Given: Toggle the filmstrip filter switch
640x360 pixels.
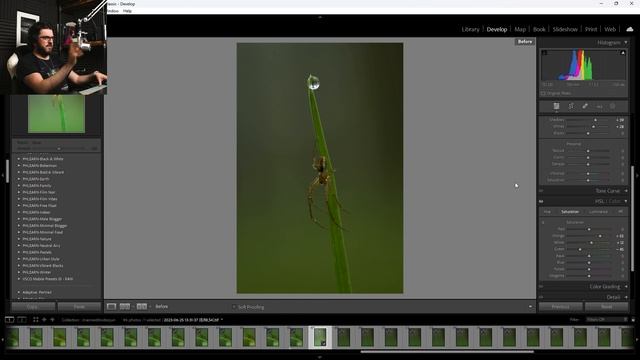Looking at the screenshot, I should click(633, 320).
